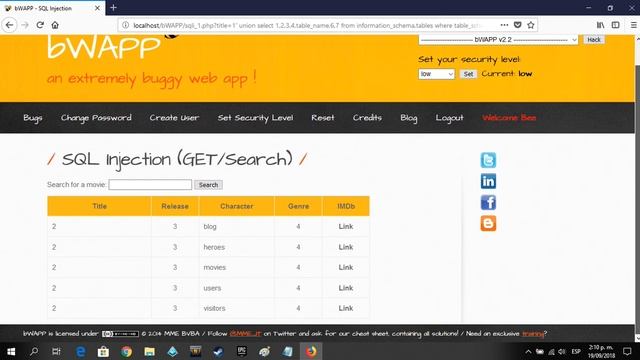640x360 pixels.
Task: Open Firefox hamburger menu
Action: pos(633,25)
